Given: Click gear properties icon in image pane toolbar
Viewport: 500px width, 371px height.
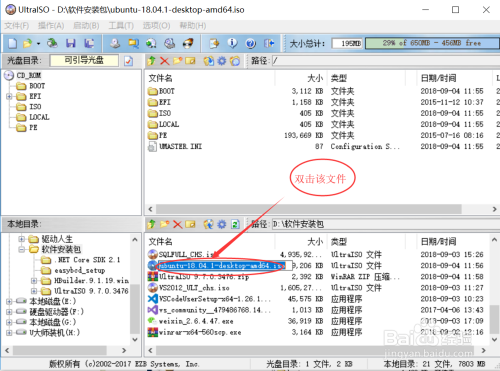Looking at the screenshot, I should [222, 61].
